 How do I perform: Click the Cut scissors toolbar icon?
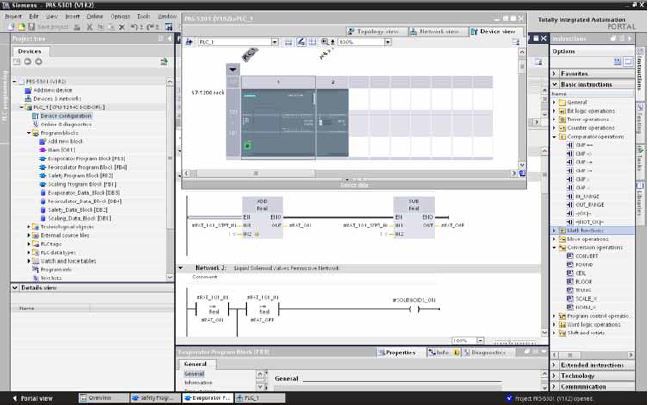[x=89, y=27]
